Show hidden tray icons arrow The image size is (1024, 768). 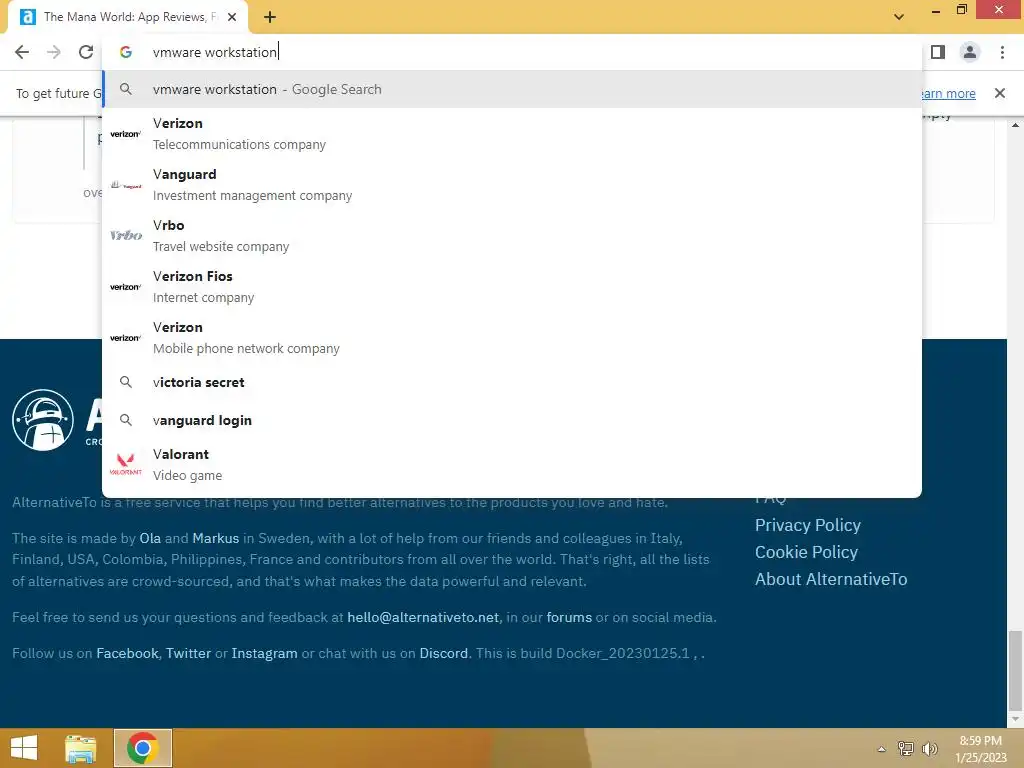coord(882,749)
